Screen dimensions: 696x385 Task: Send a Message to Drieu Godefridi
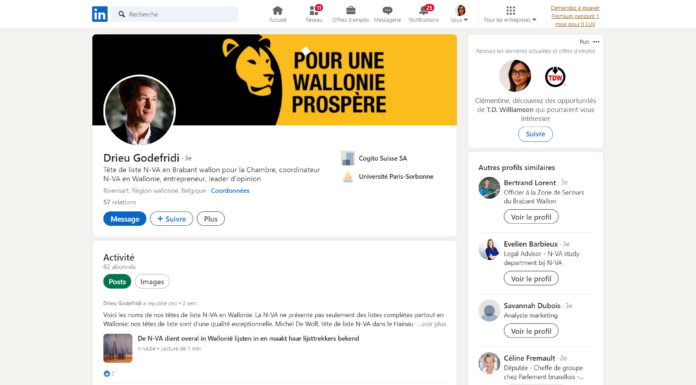pyautogui.click(x=125, y=219)
